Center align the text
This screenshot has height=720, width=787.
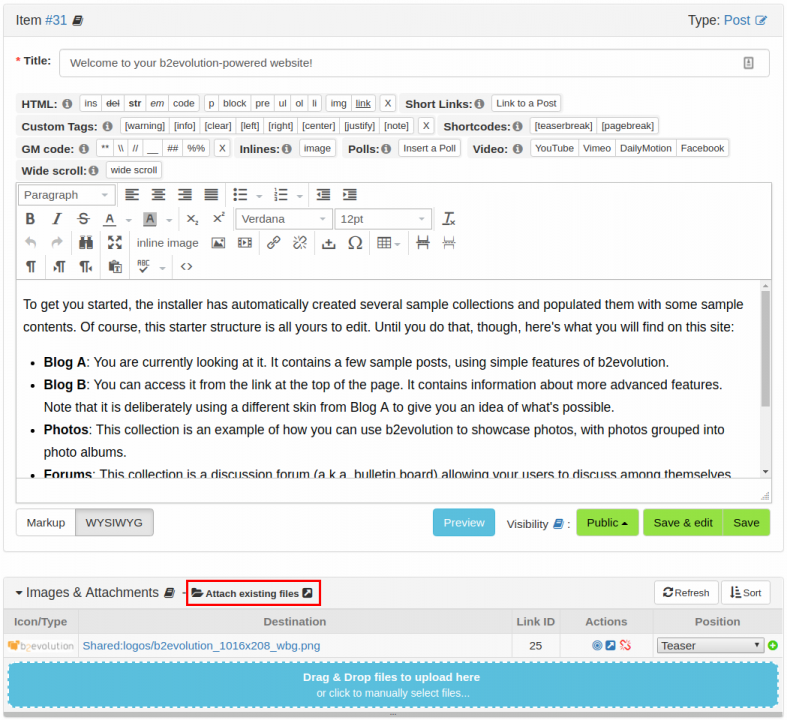pos(159,195)
